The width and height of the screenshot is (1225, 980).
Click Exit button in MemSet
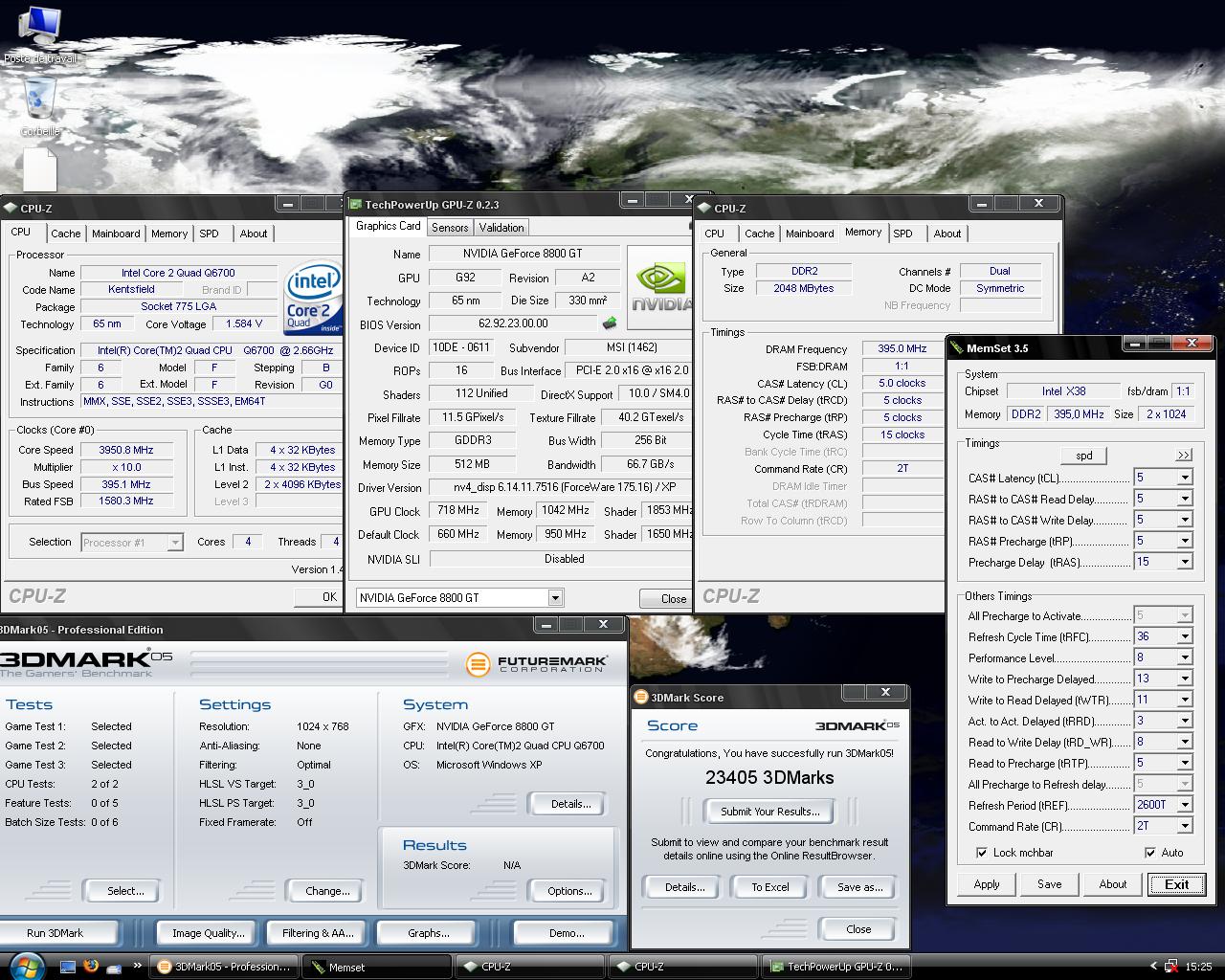(1177, 884)
